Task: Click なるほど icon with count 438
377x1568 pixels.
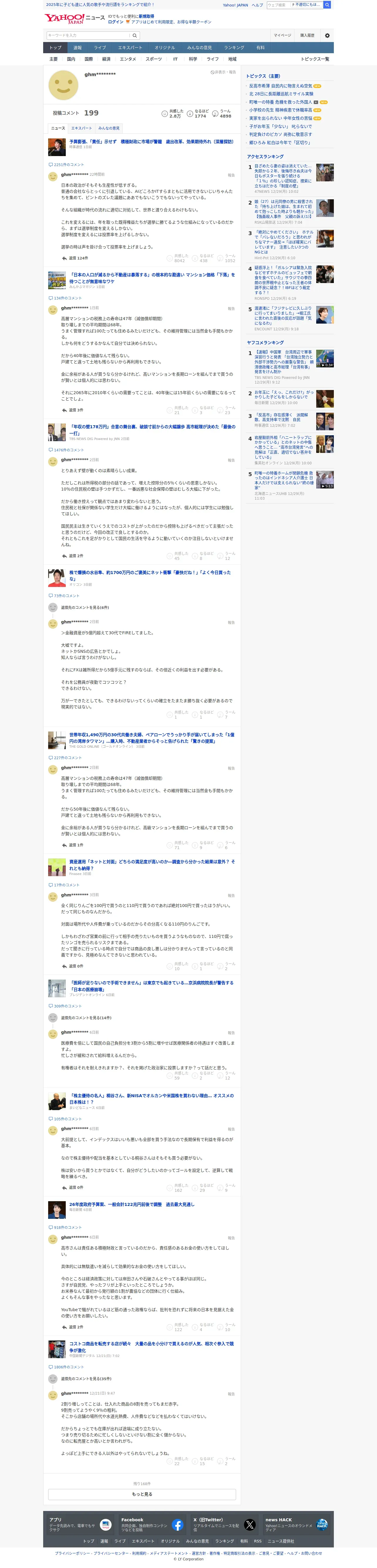Action: click(195, 258)
